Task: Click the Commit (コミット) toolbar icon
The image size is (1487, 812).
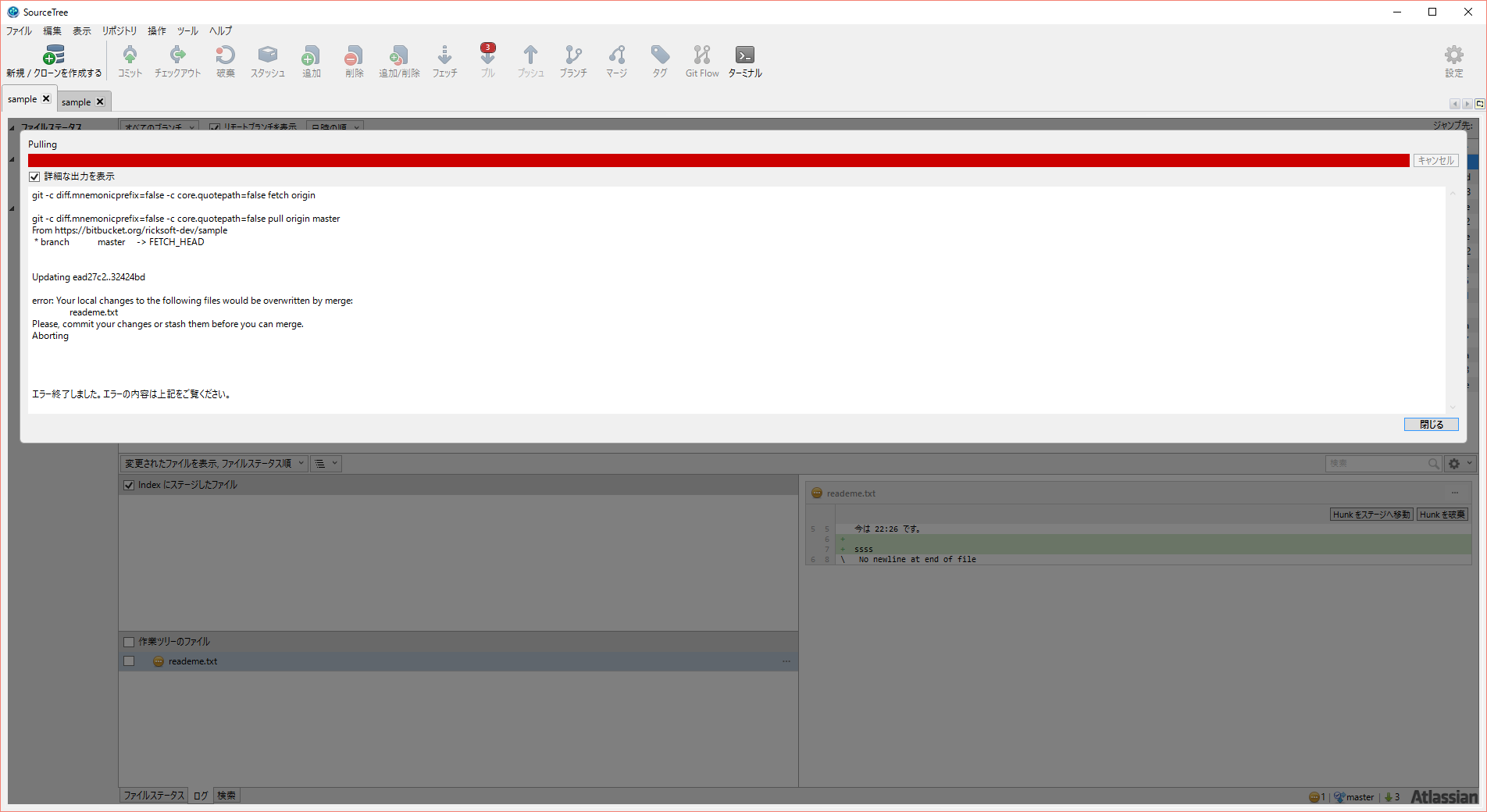Action: coord(130,55)
